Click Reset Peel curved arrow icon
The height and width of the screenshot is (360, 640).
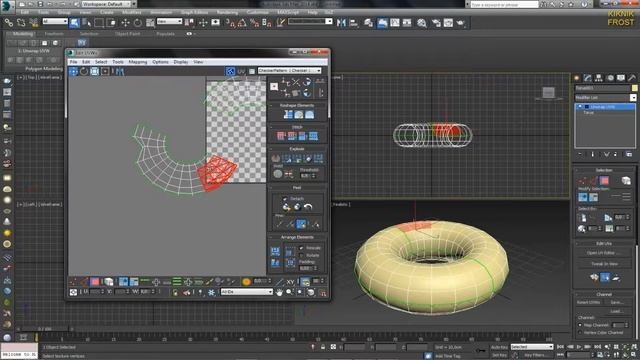click(x=308, y=207)
